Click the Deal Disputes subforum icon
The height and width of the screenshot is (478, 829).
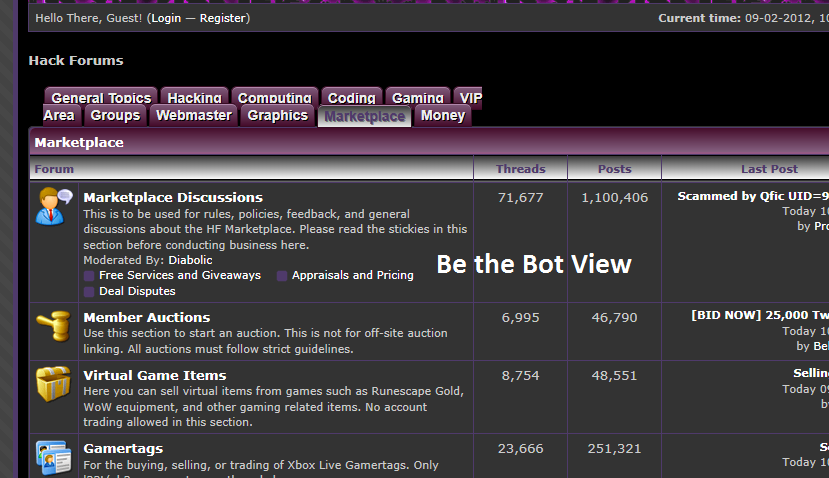tap(89, 292)
